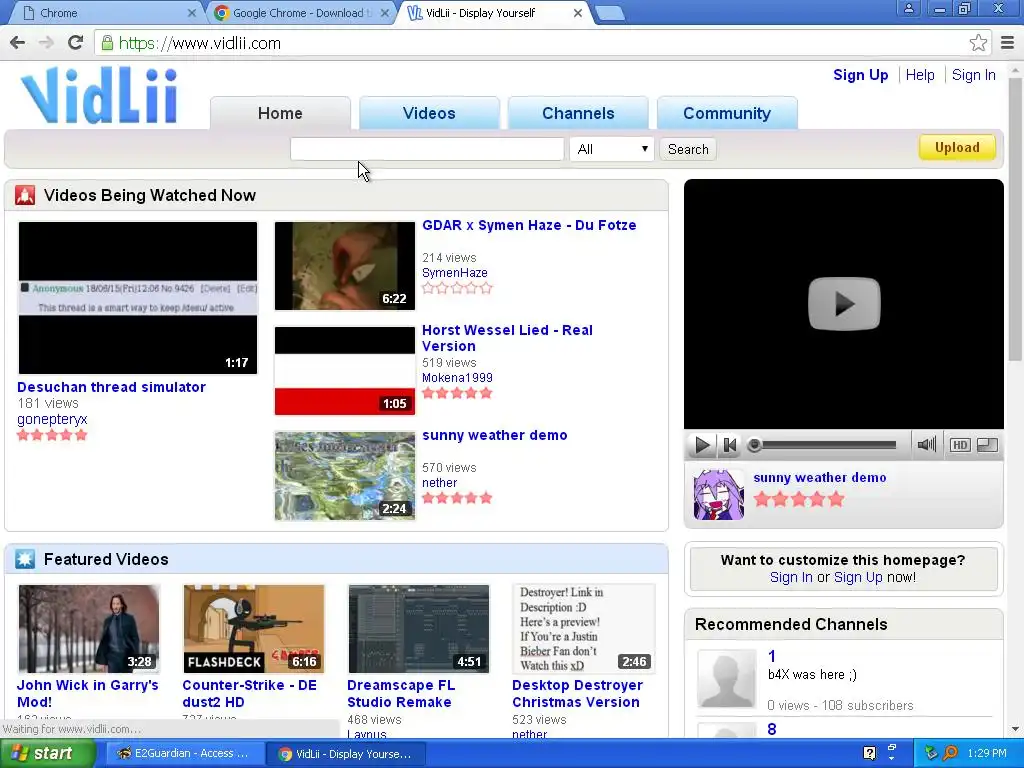Open John Wick in Garry's Mod! link
This screenshot has width=1024, height=768.
pos(88,694)
